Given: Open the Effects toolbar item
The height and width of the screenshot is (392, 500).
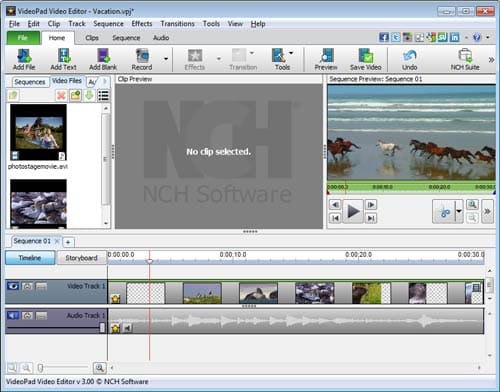Looking at the screenshot, I should point(195,59).
